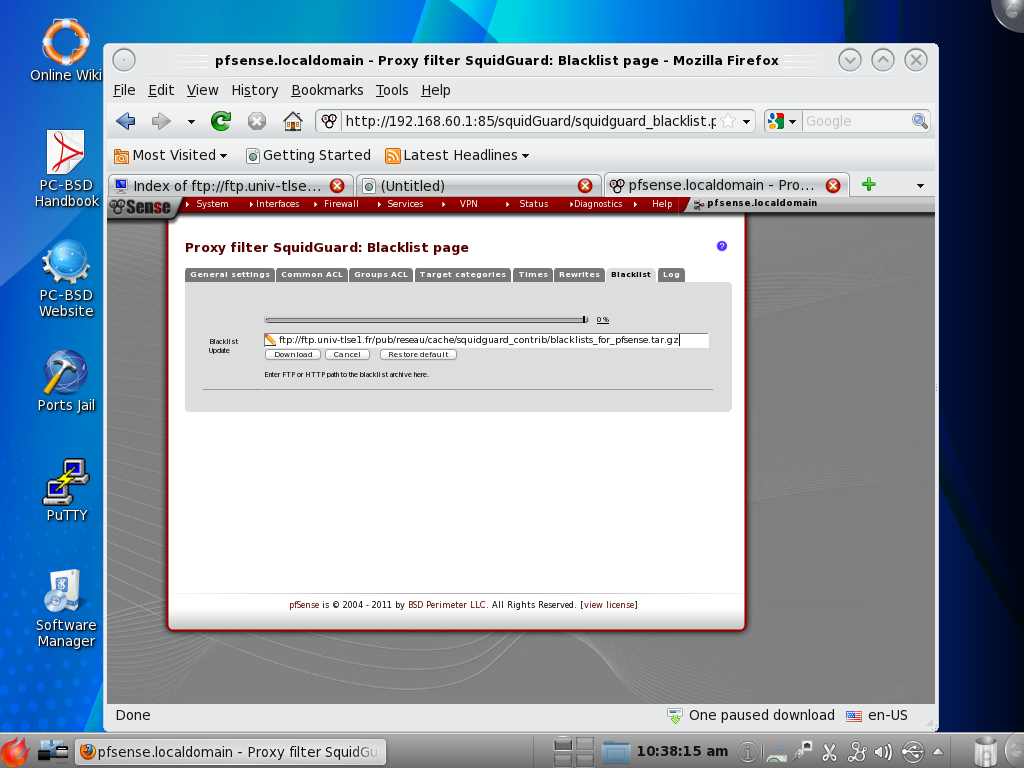
Task: Expand the hidden tray icons arrow
Action: [x=938, y=752]
